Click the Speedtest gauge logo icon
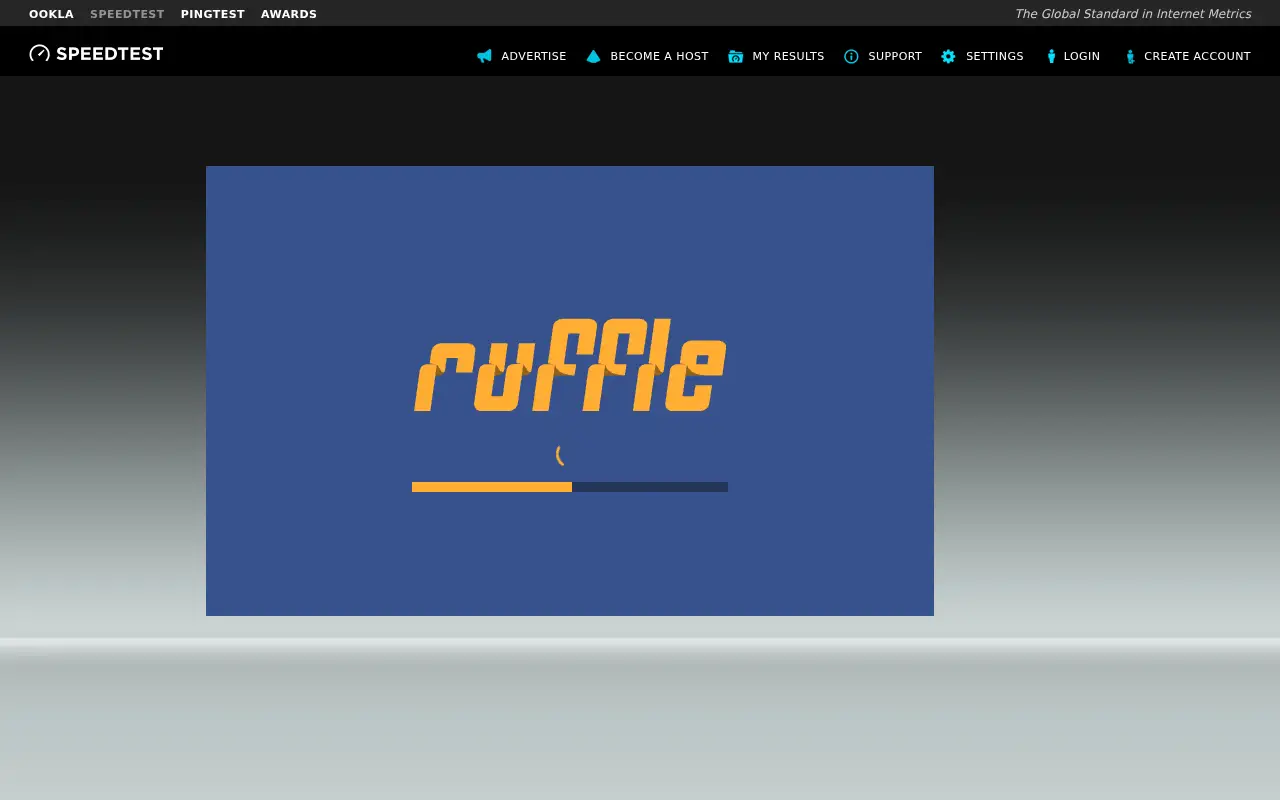1280x800 pixels. (39, 53)
